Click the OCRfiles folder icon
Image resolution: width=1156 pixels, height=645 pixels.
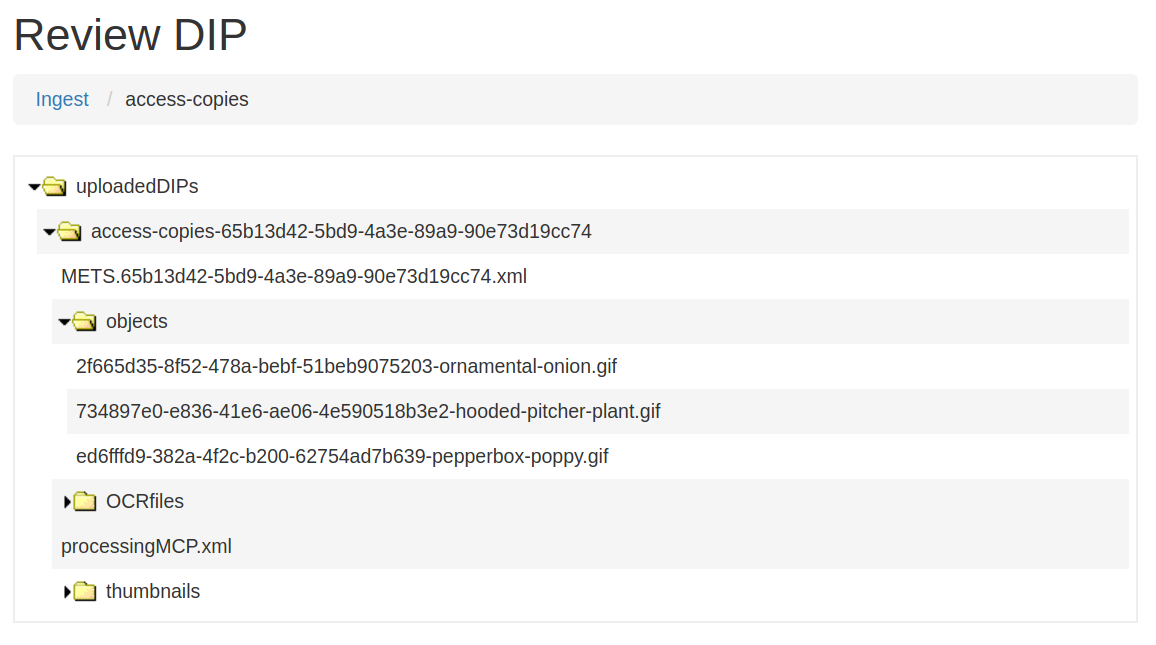(x=85, y=502)
